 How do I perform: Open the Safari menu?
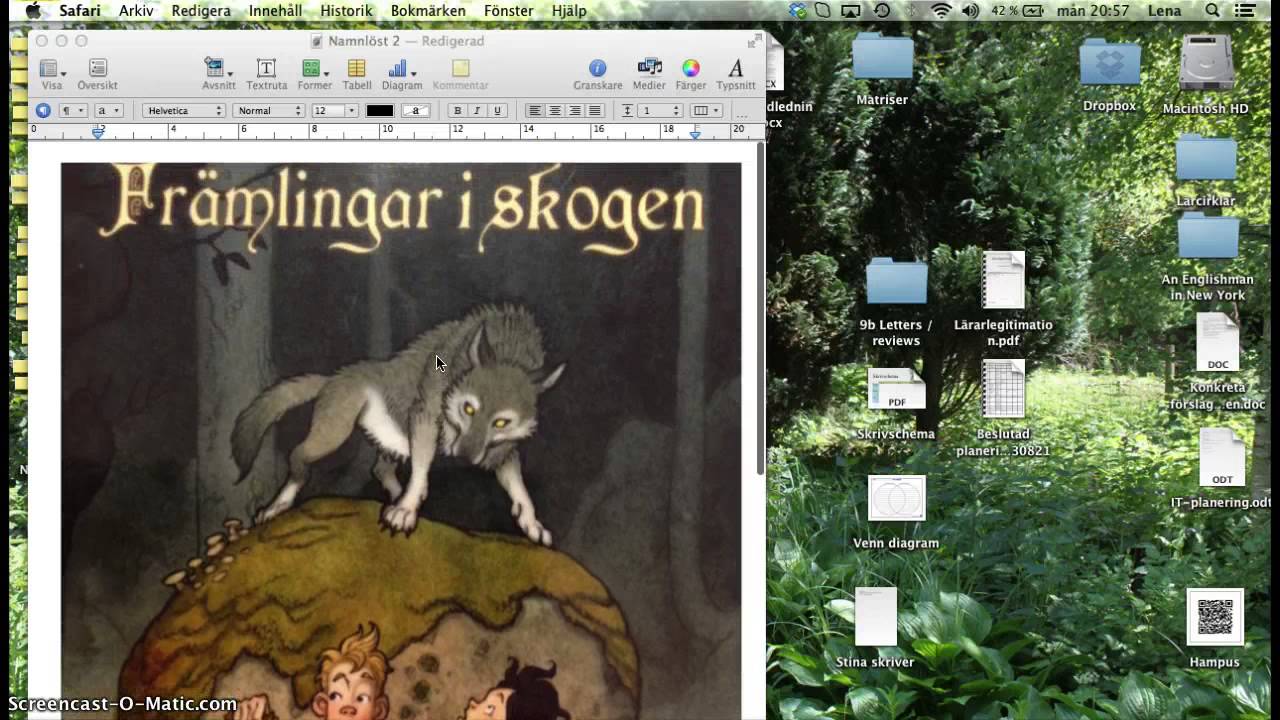point(79,11)
